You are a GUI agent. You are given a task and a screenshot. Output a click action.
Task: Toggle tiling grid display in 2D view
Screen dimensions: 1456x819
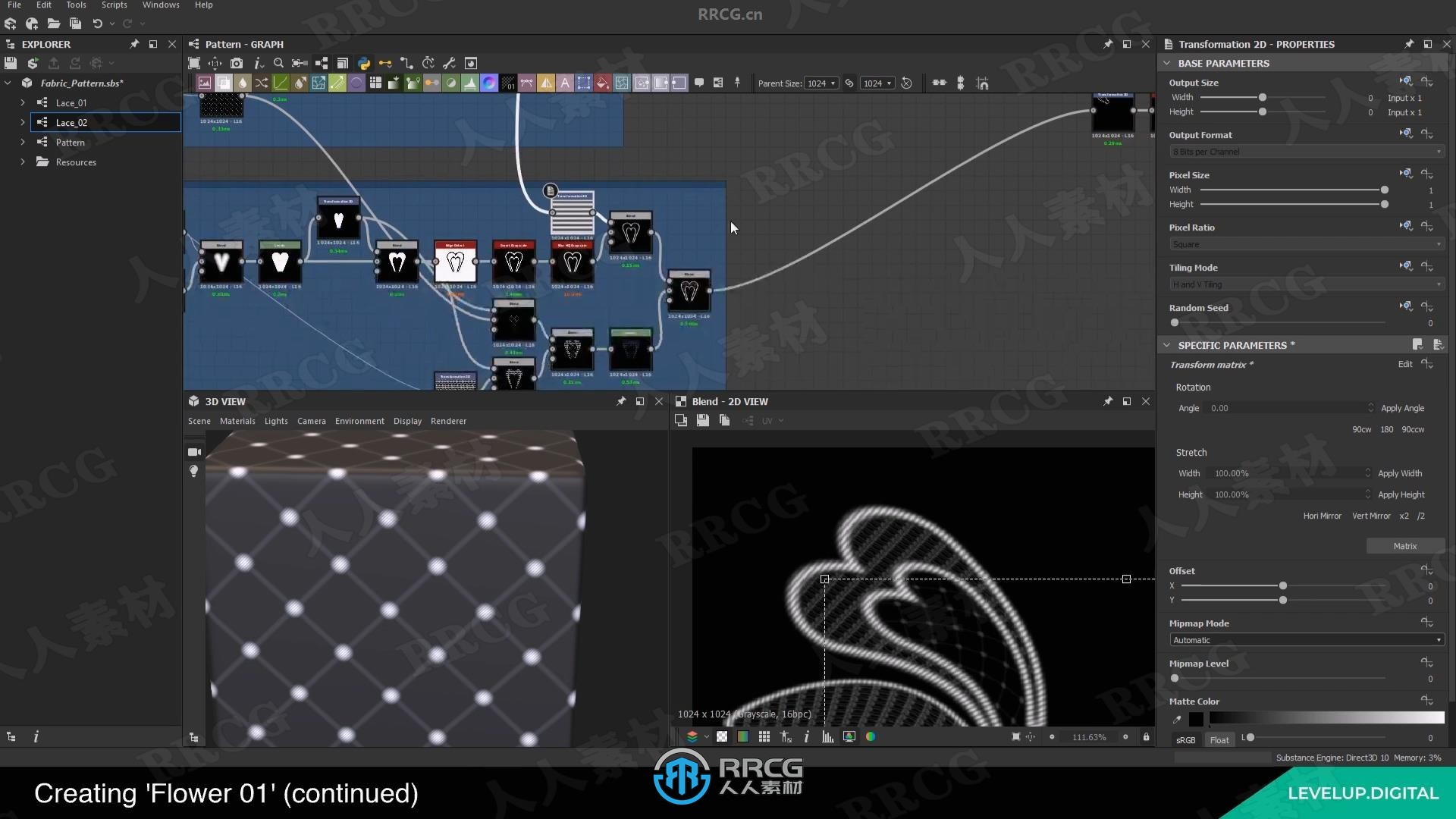pyautogui.click(x=764, y=736)
